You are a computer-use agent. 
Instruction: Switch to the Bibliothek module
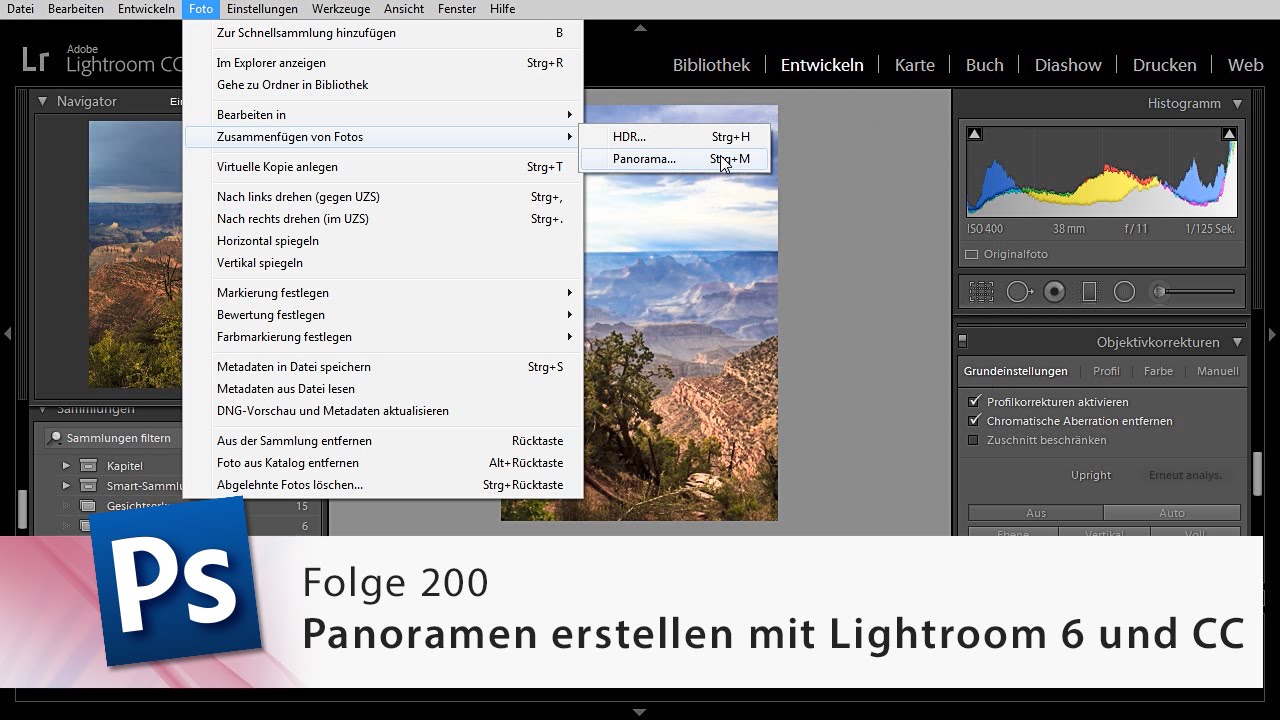point(711,65)
